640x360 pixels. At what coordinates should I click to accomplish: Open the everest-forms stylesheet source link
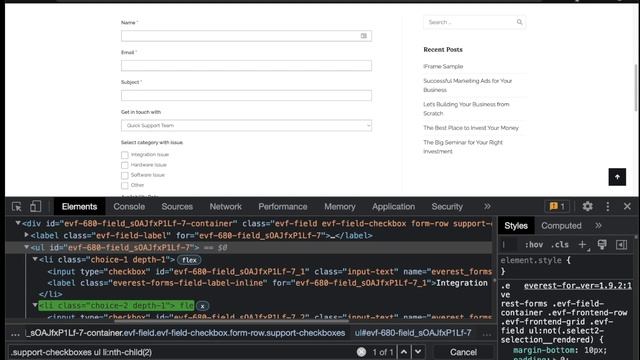coord(578,286)
